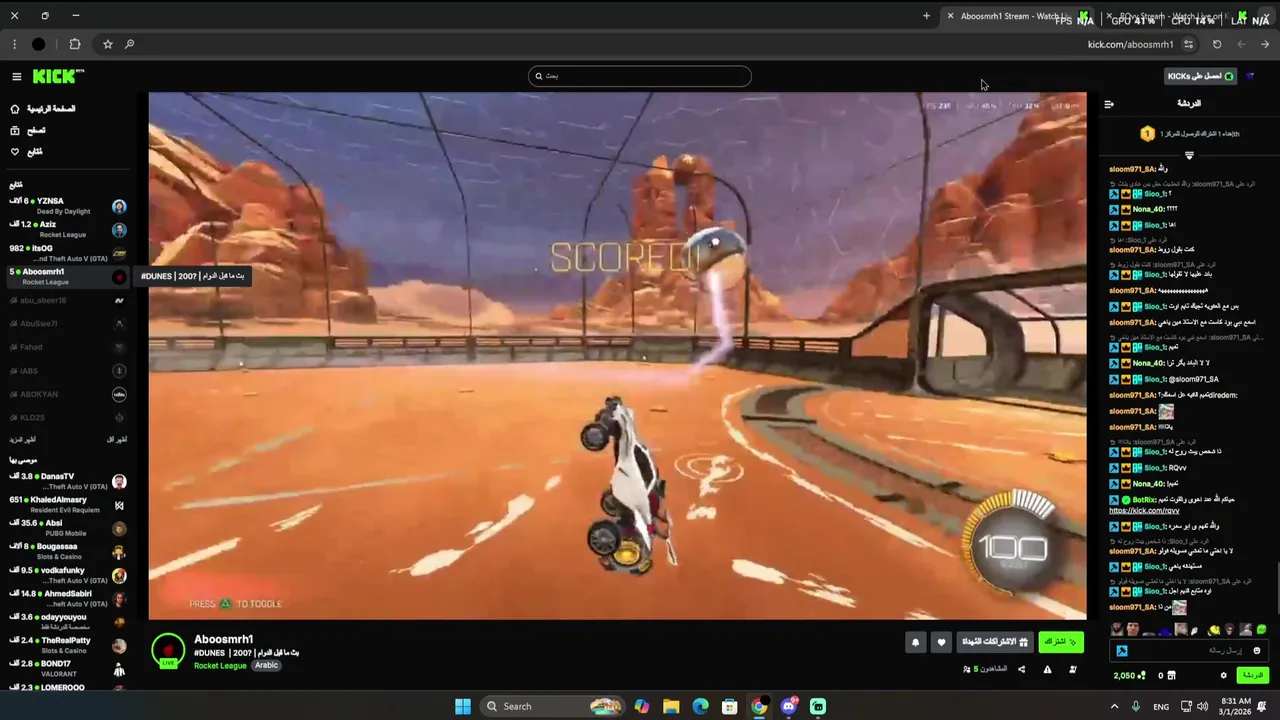
Task: Open the Home entry with house icon
Action: click(x=43, y=109)
